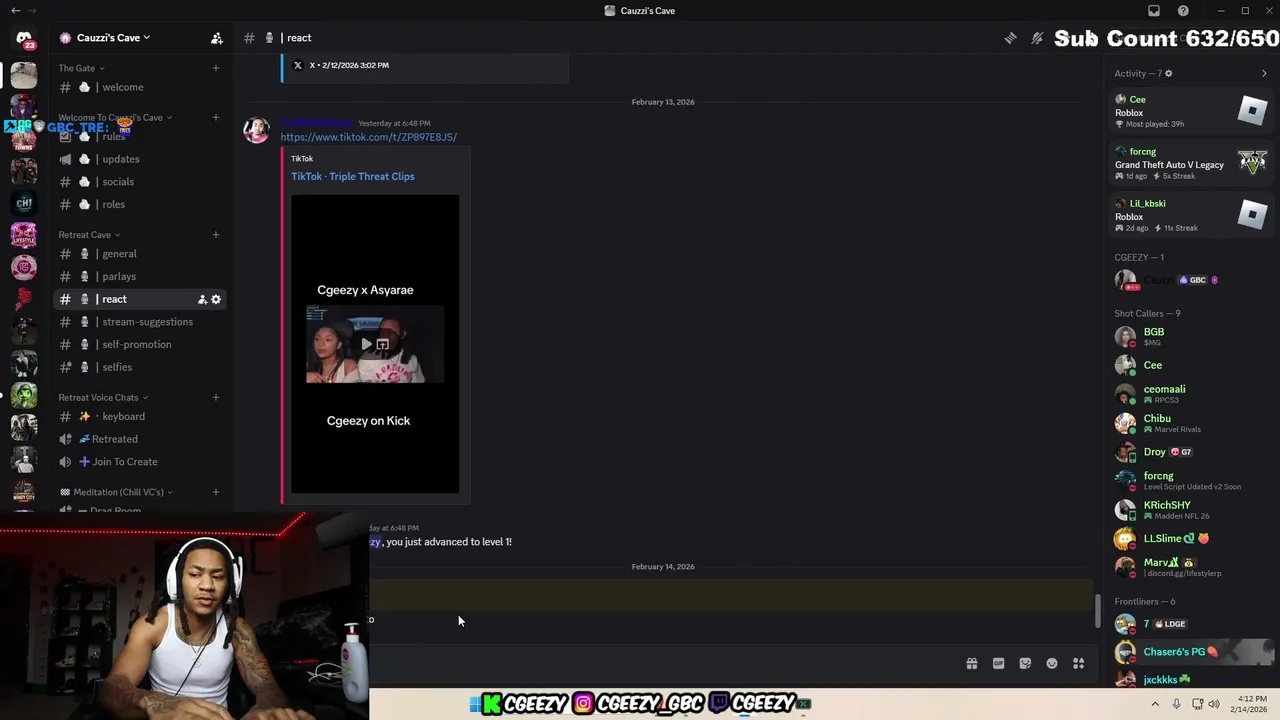This screenshot has height=720, width=1280.
Task: Open edit channel gear on react channel
Action: pyautogui.click(x=216, y=299)
